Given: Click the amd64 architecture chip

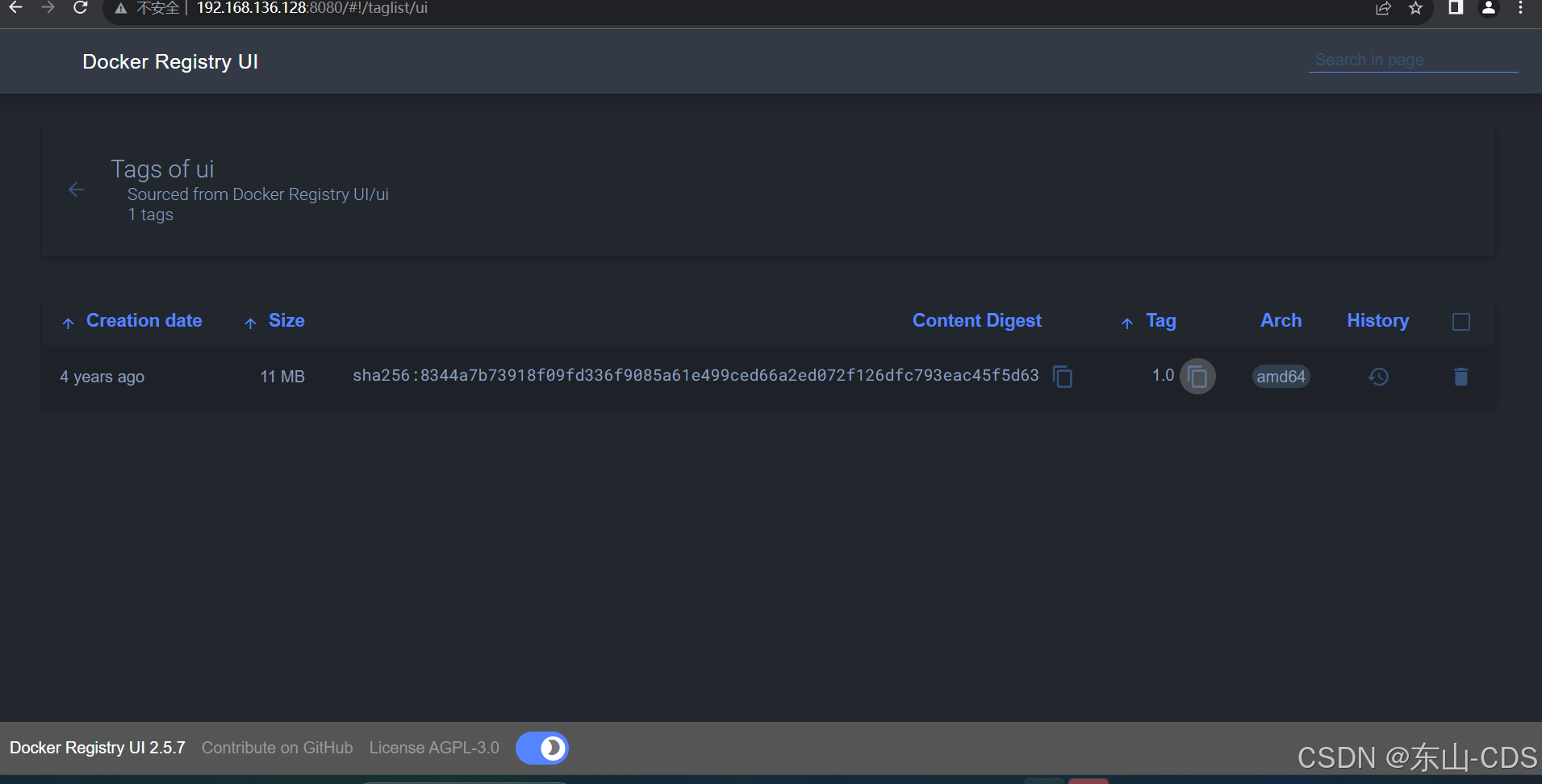Looking at the screenshot, I should click(x=1281, y=377).
